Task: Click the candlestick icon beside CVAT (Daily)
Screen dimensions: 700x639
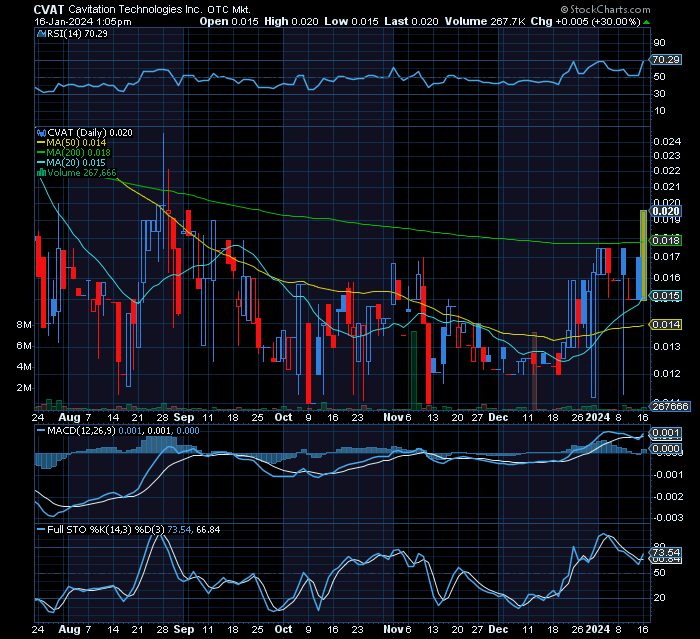Action: coord(41,133)
